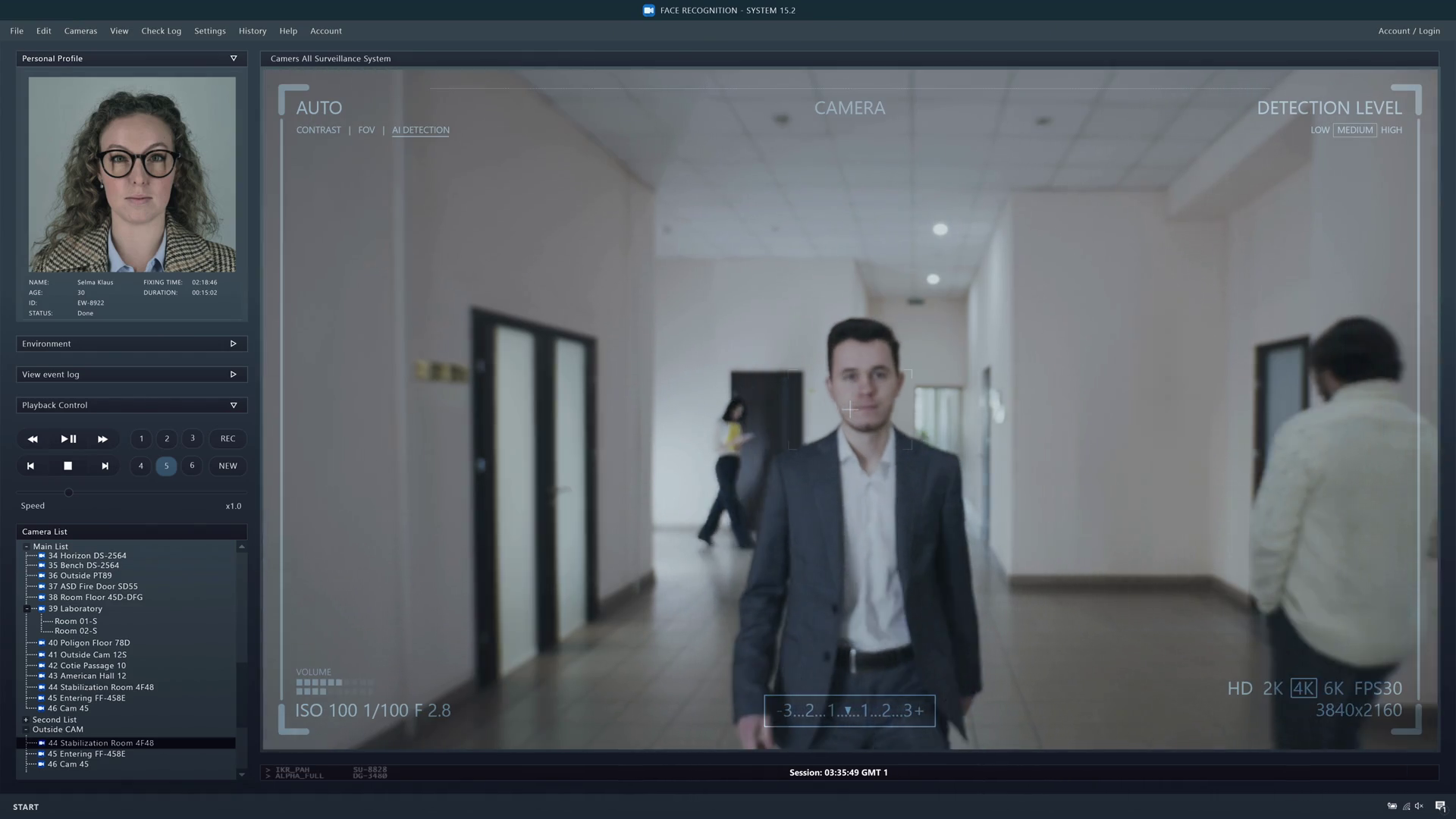This screenshot has height=819, width=1456.
Task: Open the Check Log menu
Action: click(x=161, y=31)
